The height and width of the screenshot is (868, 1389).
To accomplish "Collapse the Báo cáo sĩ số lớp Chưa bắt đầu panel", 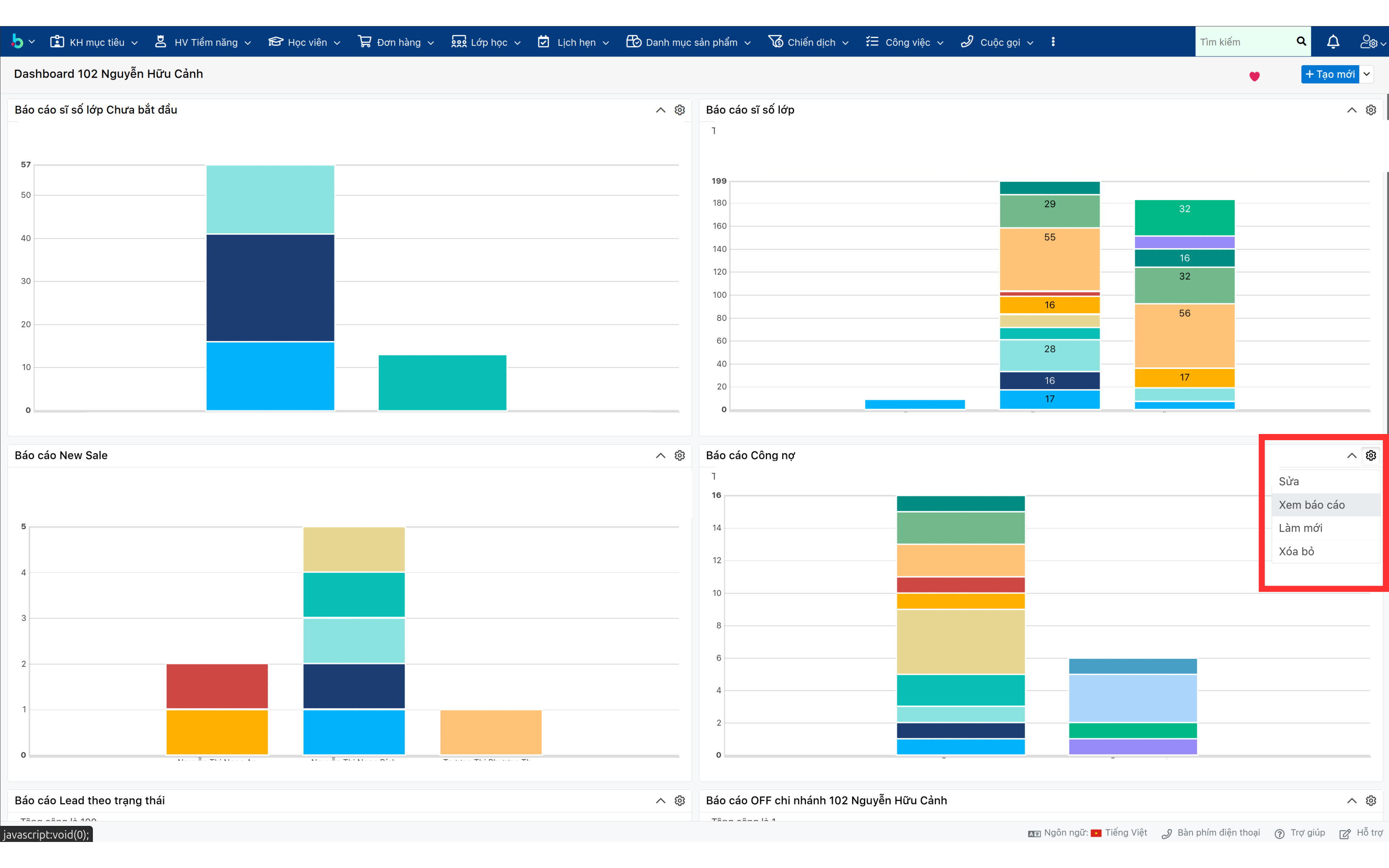I will [660, 110].
